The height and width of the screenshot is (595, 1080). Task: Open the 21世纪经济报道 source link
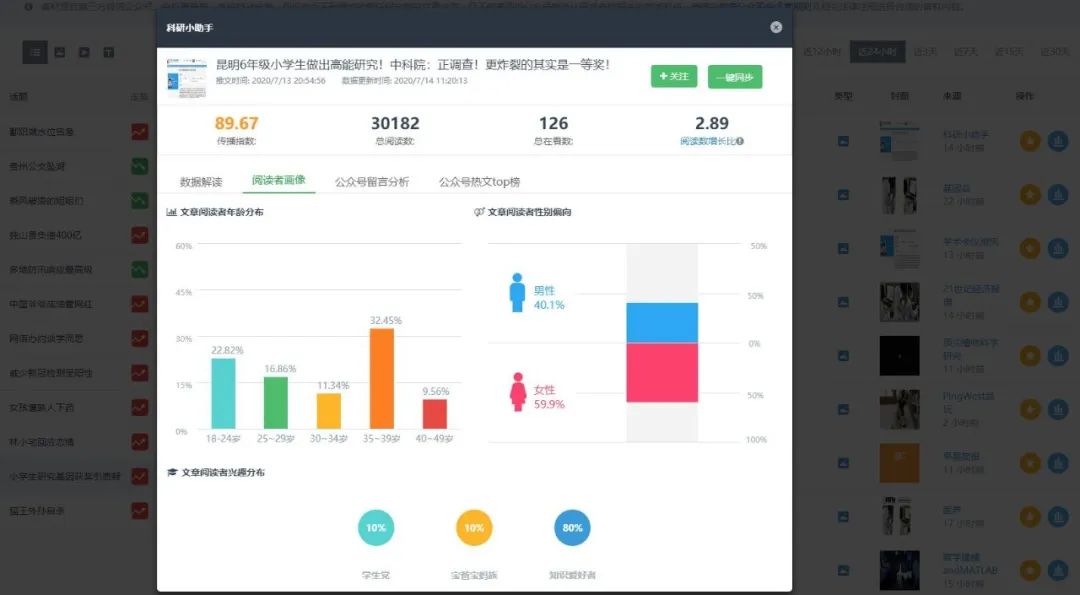[970, 295]
